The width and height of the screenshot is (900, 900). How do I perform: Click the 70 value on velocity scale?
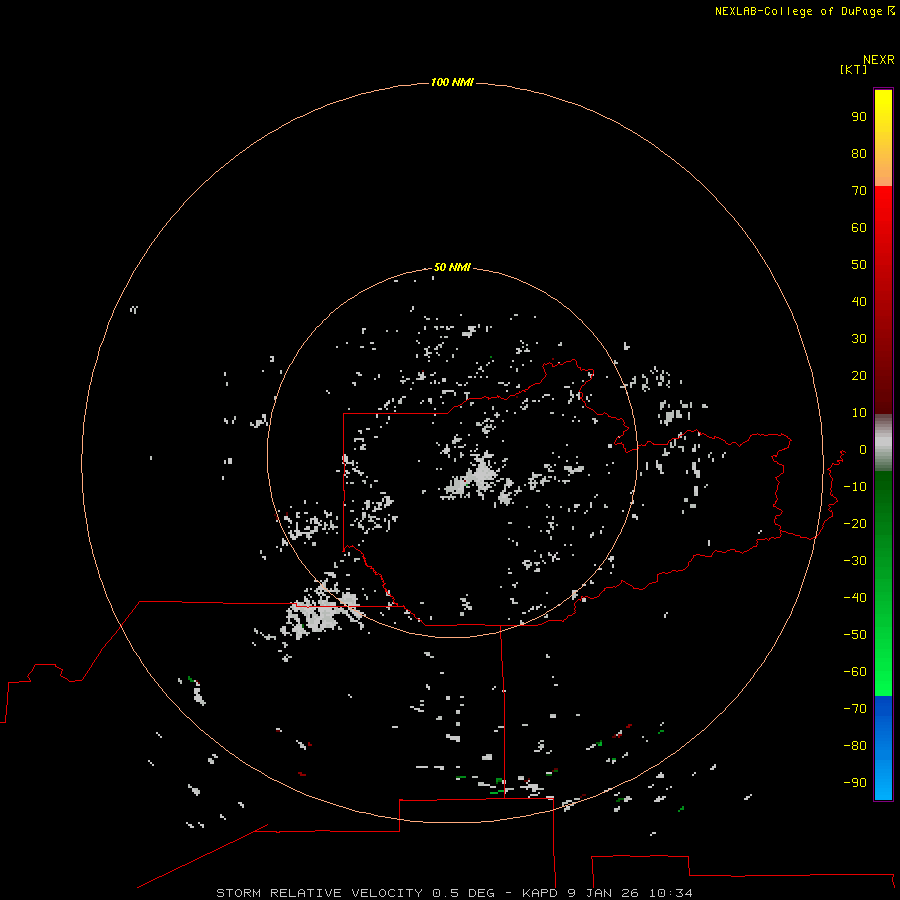(x=859, y=191)
